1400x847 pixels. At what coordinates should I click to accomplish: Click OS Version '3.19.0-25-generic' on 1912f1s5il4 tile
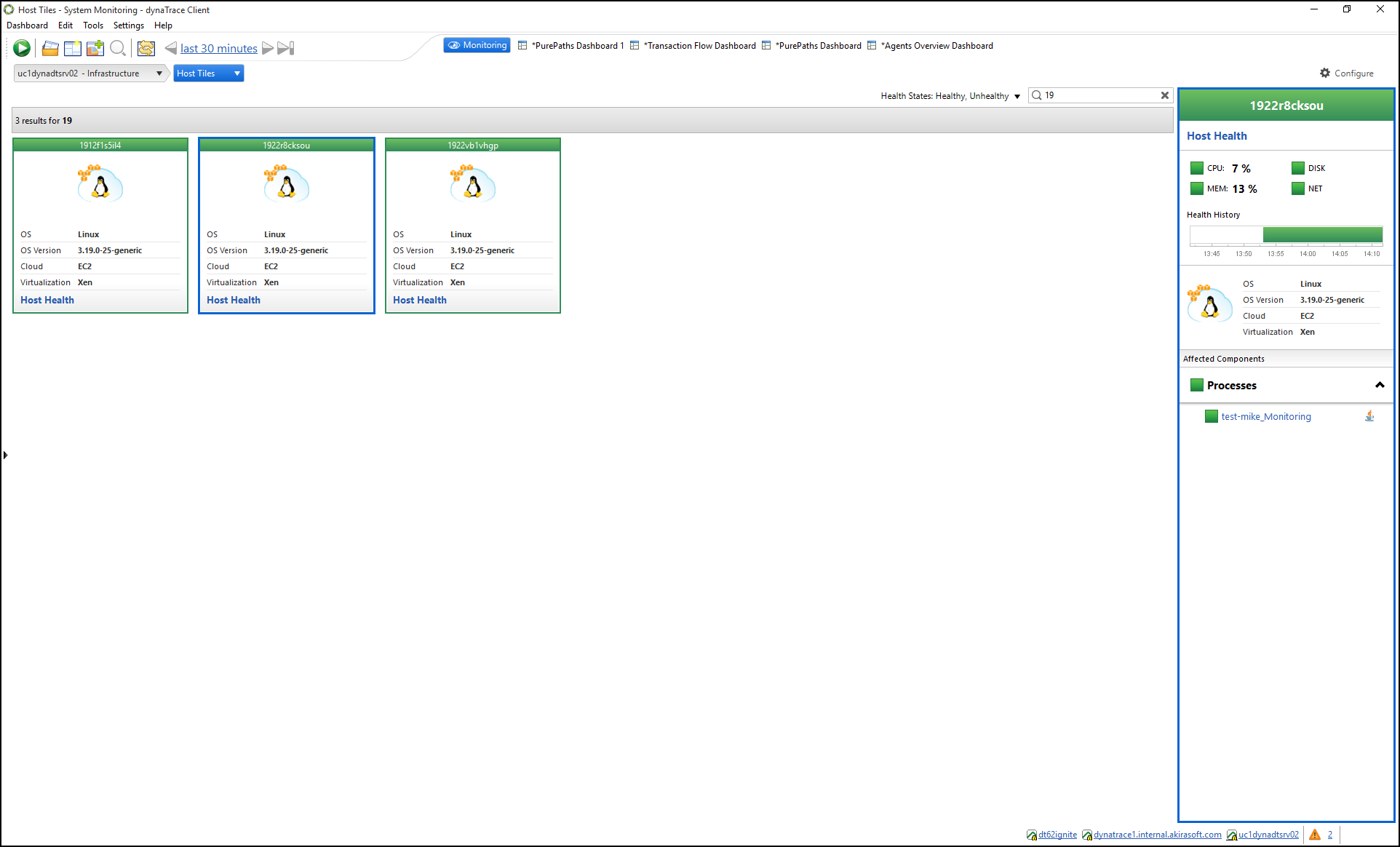[x=110, y=250]
